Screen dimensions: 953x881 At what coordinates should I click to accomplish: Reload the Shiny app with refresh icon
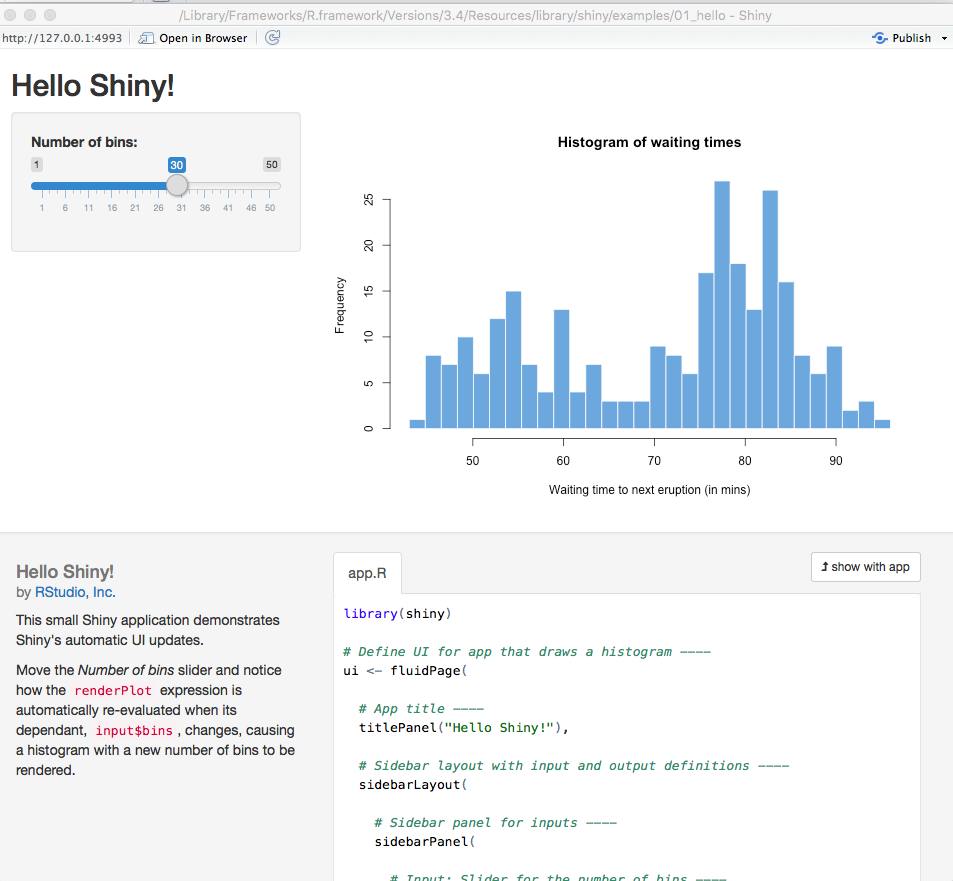(x=272, y=38)
